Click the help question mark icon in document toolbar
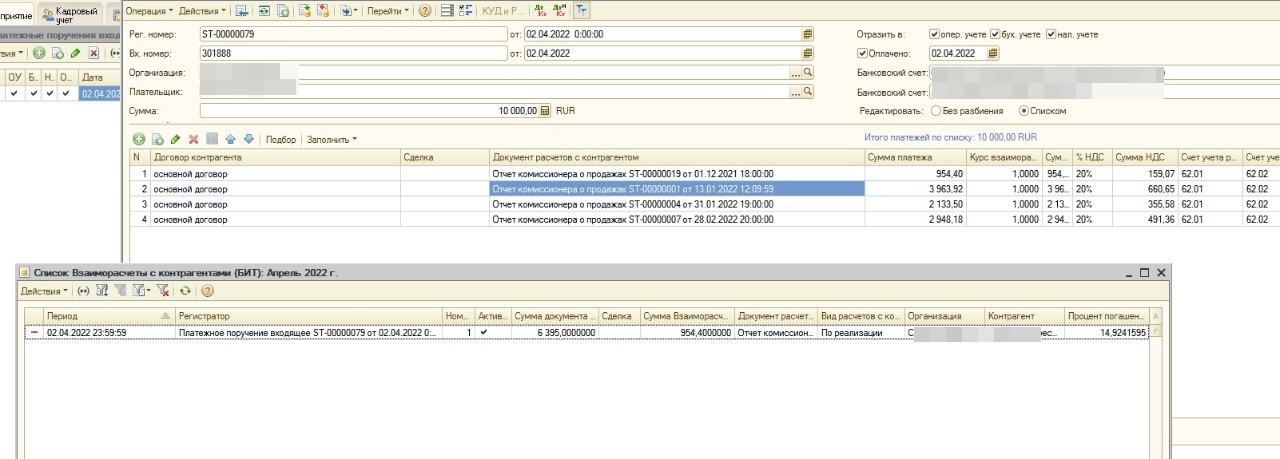Screen dimensions: 1280x459 point(425,11)
